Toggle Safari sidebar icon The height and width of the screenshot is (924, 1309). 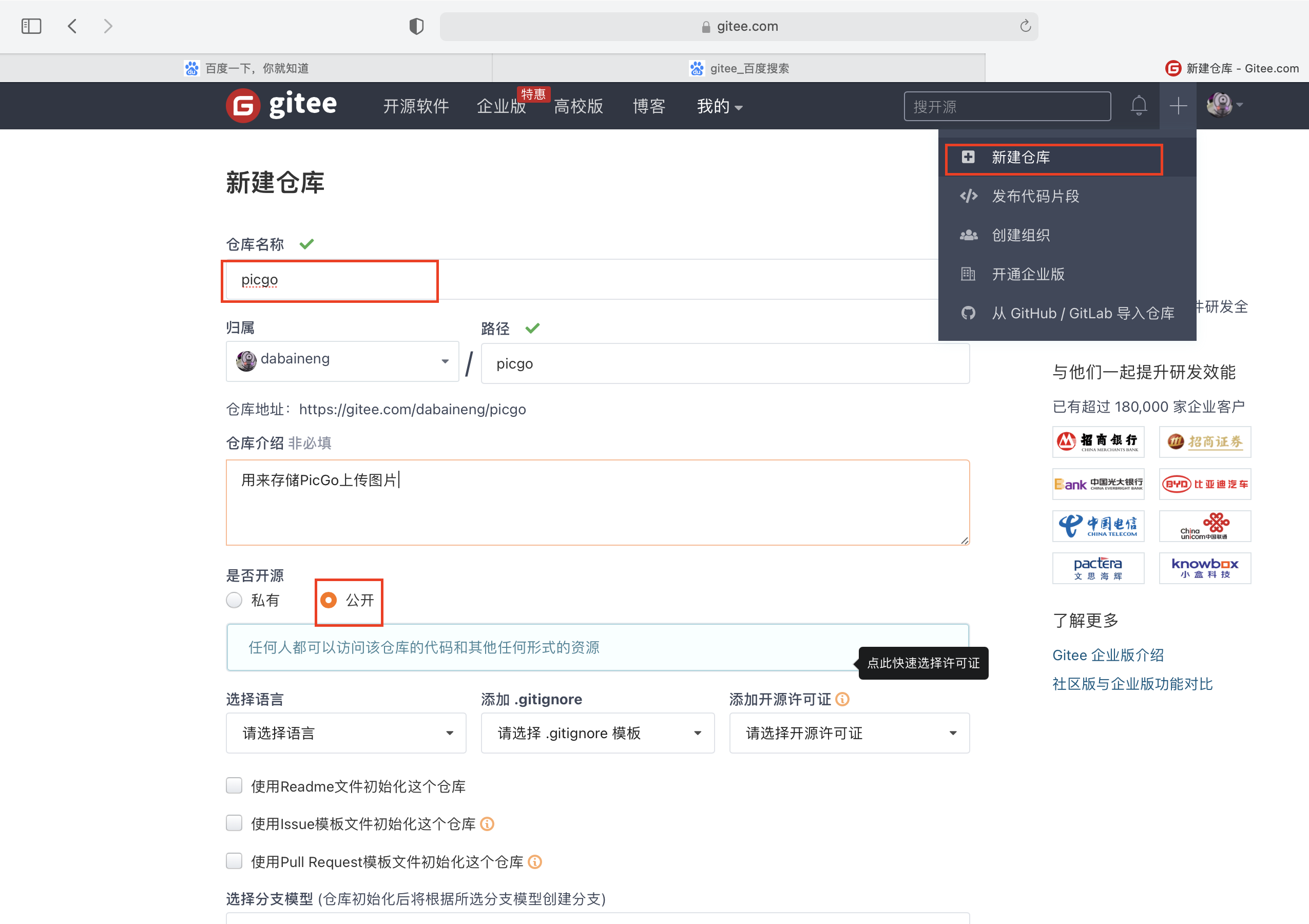[31, 26]
